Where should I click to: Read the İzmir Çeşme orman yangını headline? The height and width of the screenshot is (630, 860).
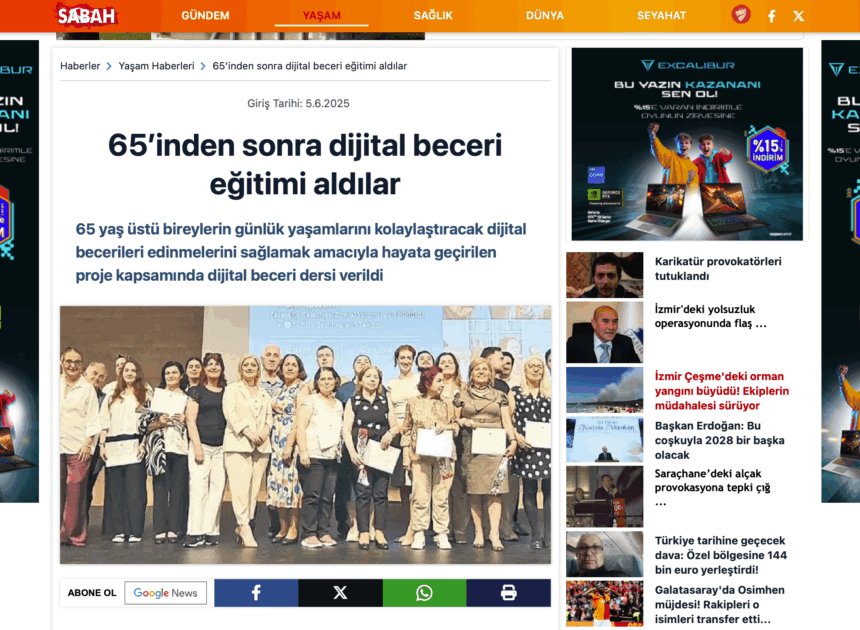pyautogui.click(x=721, y=391)
